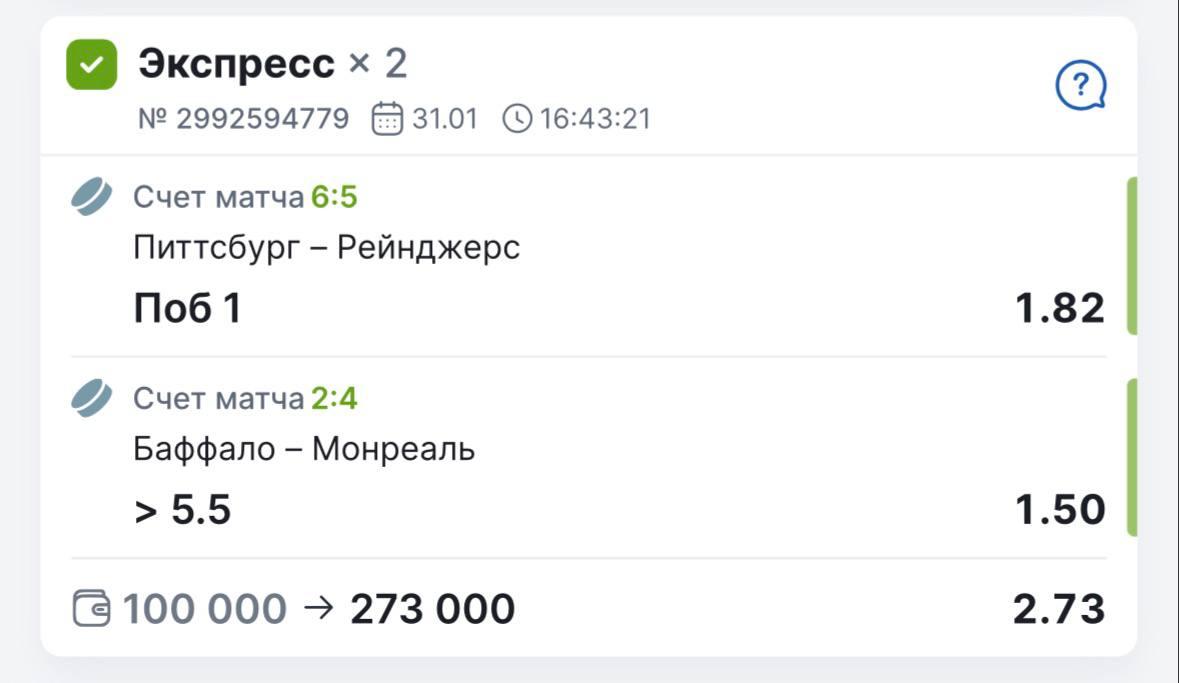Viewport: 1179px width, 683px height.
Task: Open the Питтсбург – Рейнджерс match
Action: [x=327, y=248]
